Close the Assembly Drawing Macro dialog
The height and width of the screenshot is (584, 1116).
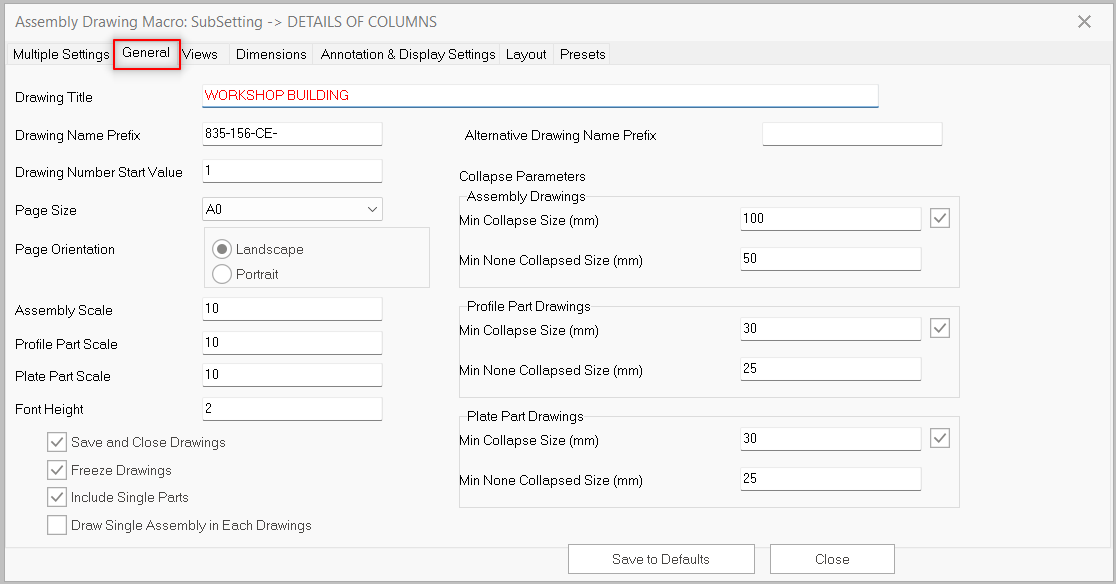[x=1084, y=21]
